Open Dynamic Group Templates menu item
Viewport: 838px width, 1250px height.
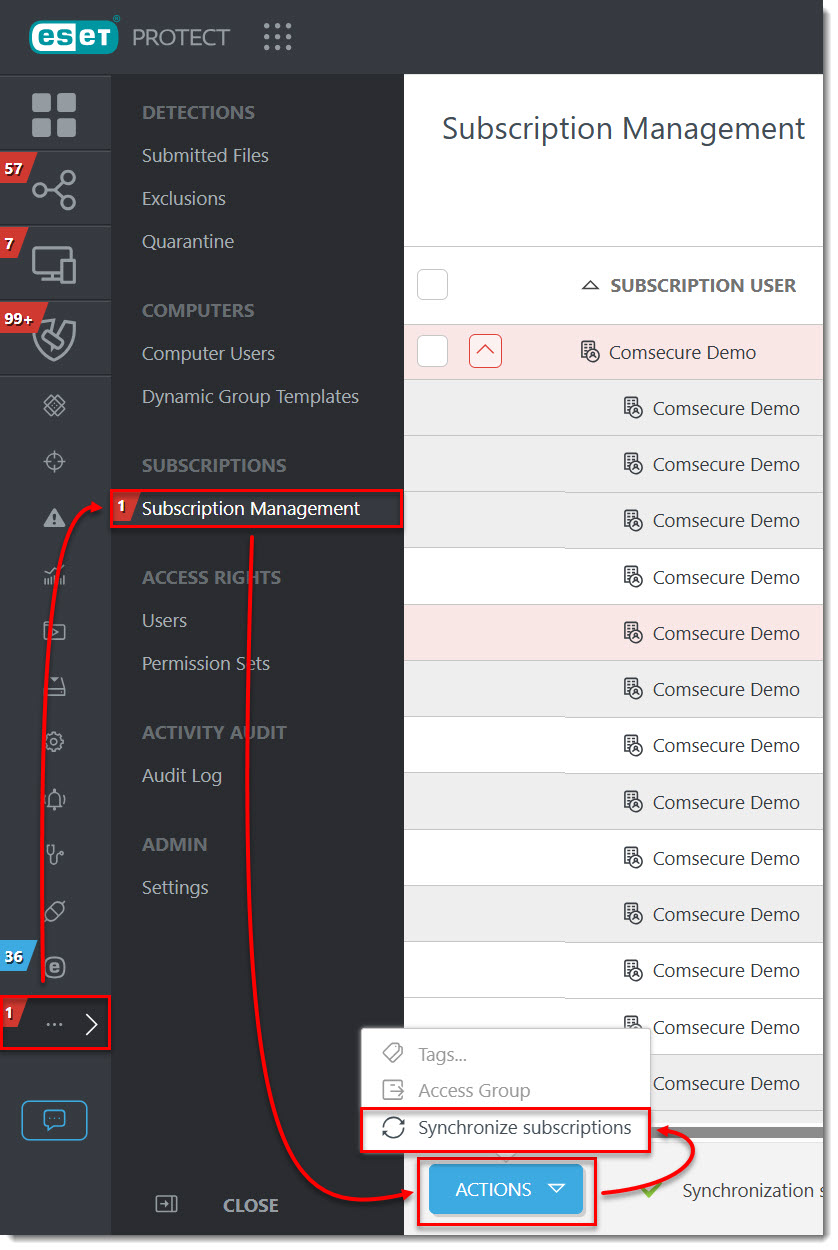pyautogui.click(x=250, y=396)
